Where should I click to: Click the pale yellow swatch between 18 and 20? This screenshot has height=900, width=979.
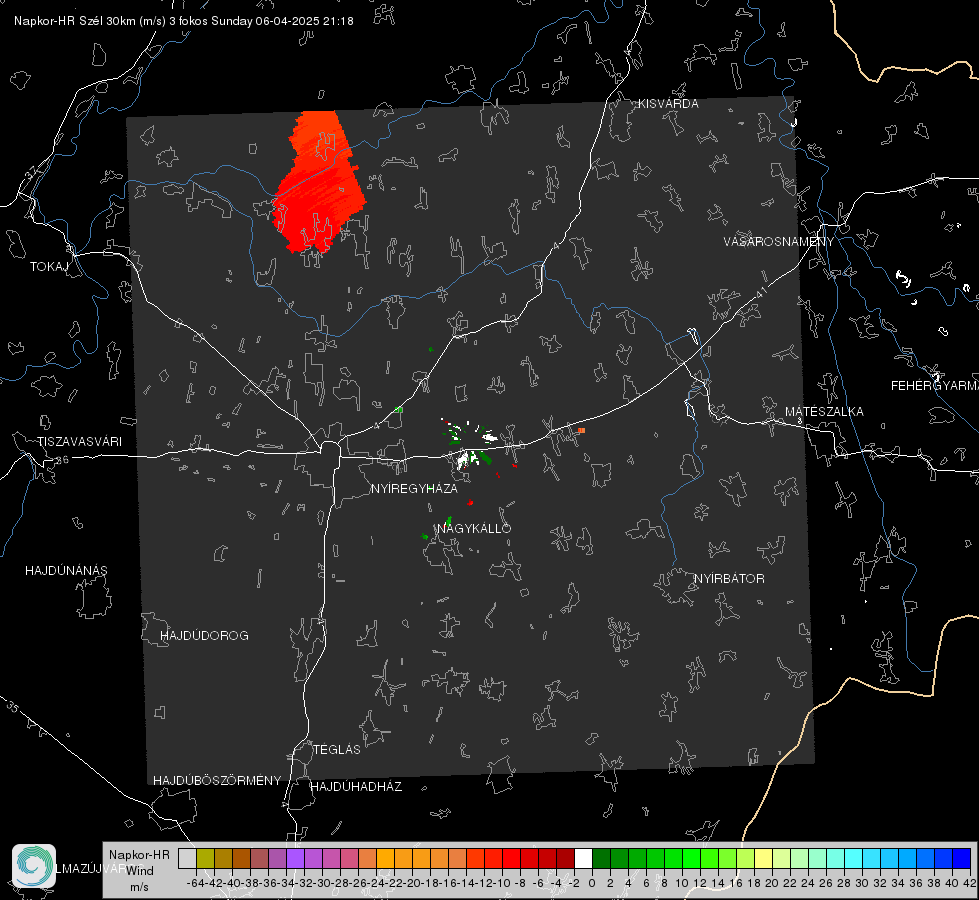coord(764,858)
